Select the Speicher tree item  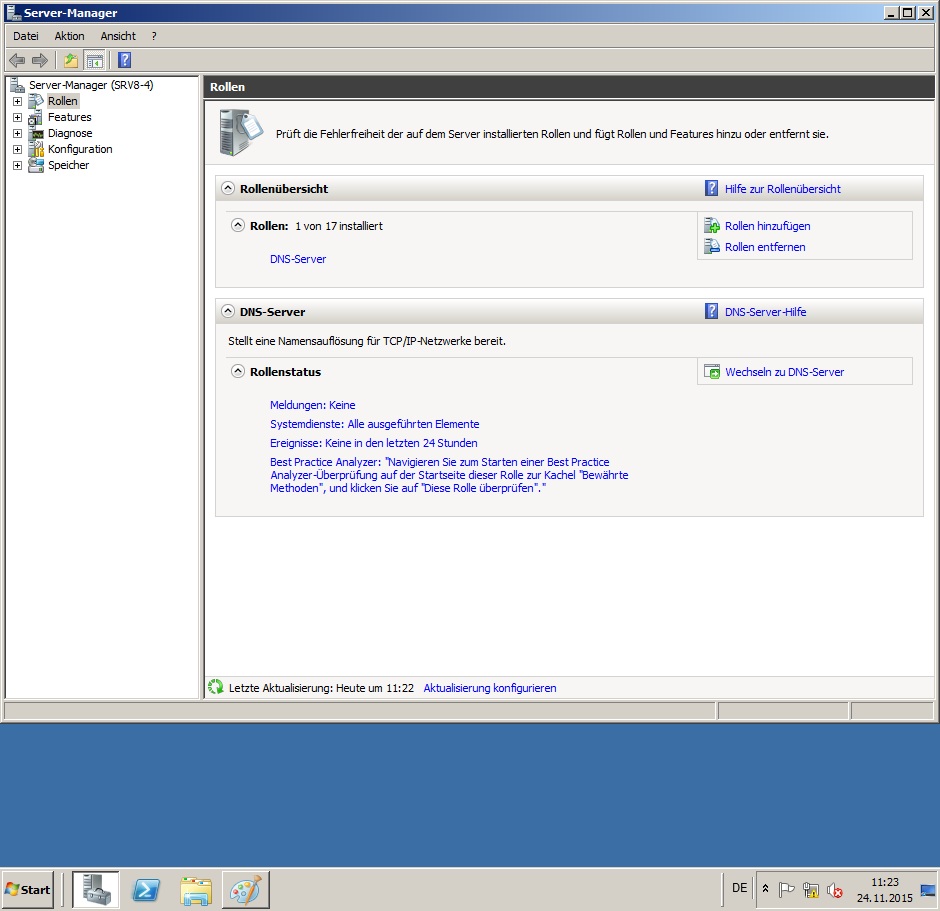(68, 165)
